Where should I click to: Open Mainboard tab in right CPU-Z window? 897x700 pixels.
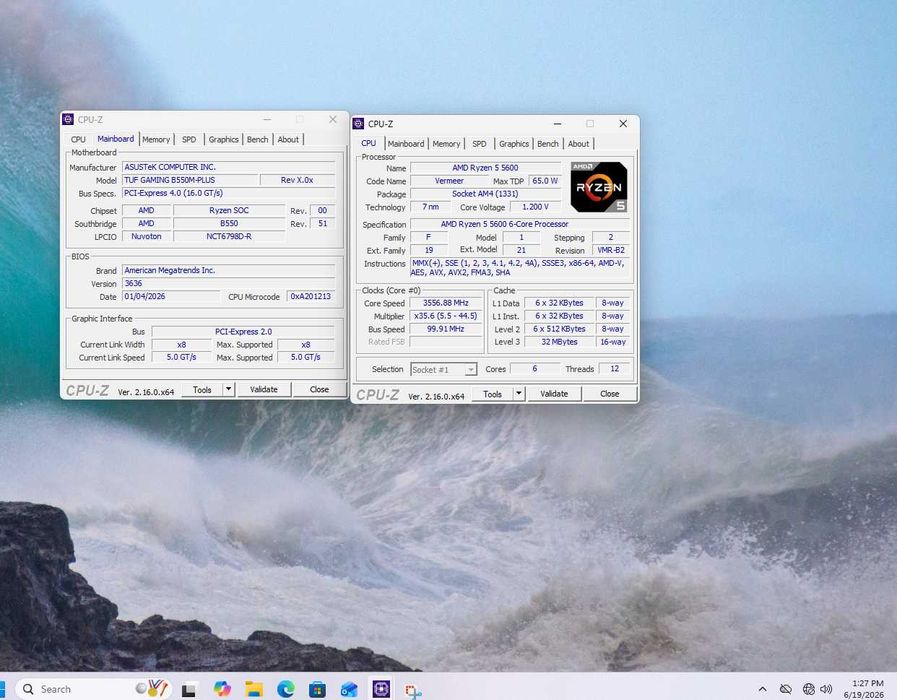coord(406,144)
